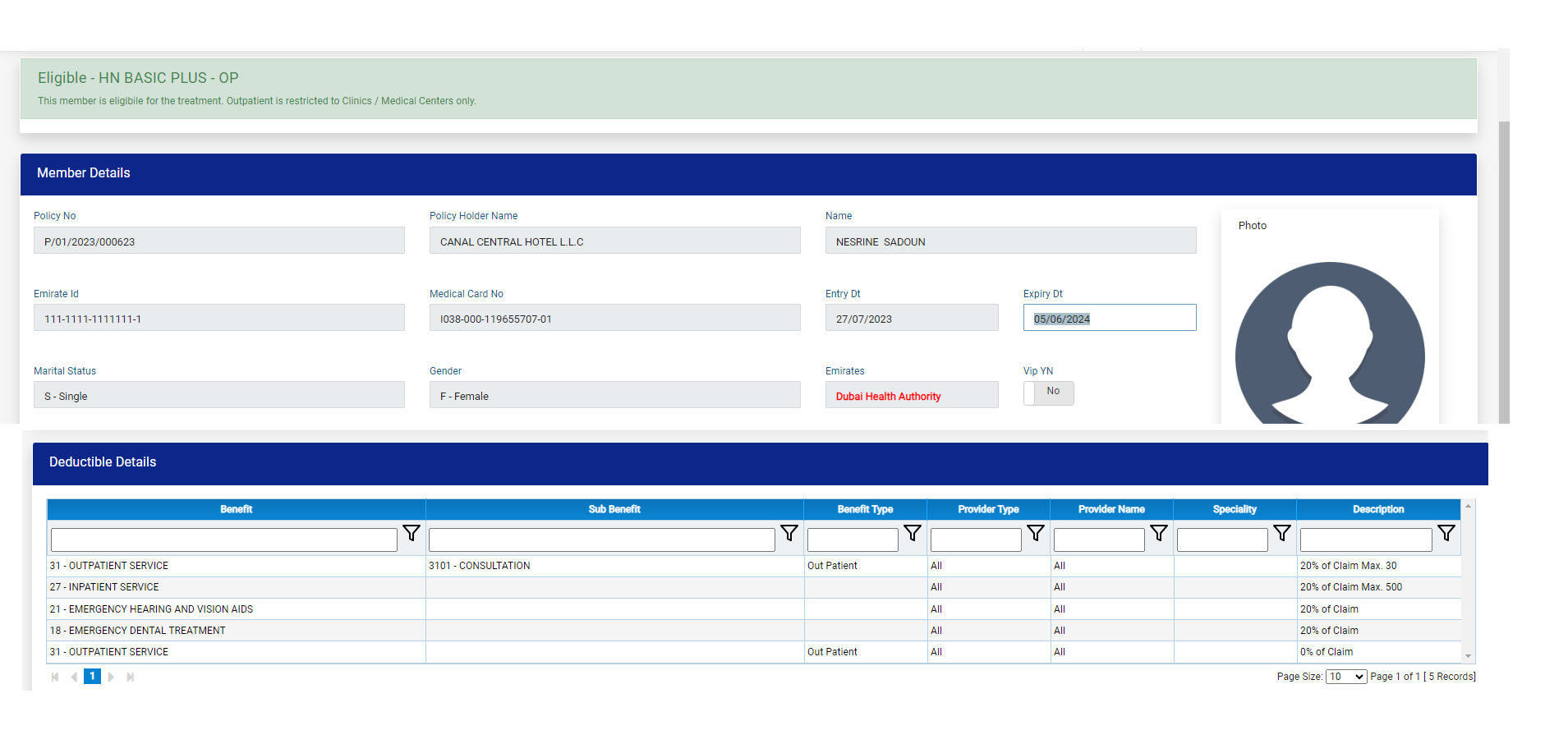Select page 1 in the pager
Viewport: 1568px width, 744px height.
(92, 677)
